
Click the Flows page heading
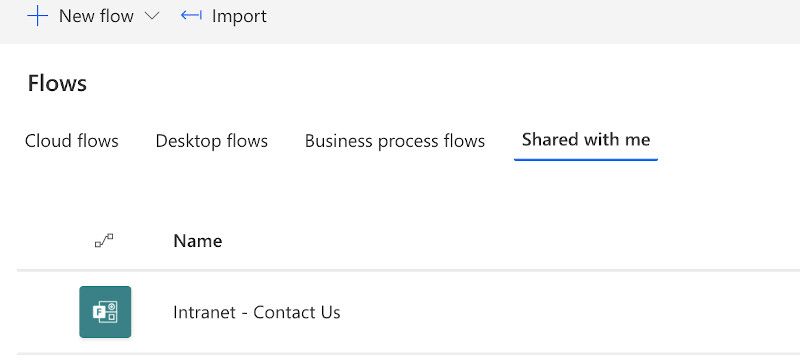pos(57,83)
